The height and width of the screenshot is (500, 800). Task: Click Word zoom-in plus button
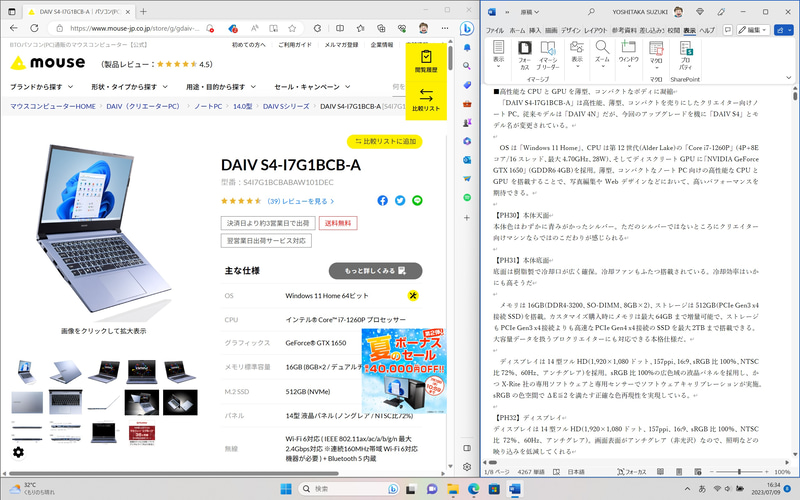coord(767,472)
